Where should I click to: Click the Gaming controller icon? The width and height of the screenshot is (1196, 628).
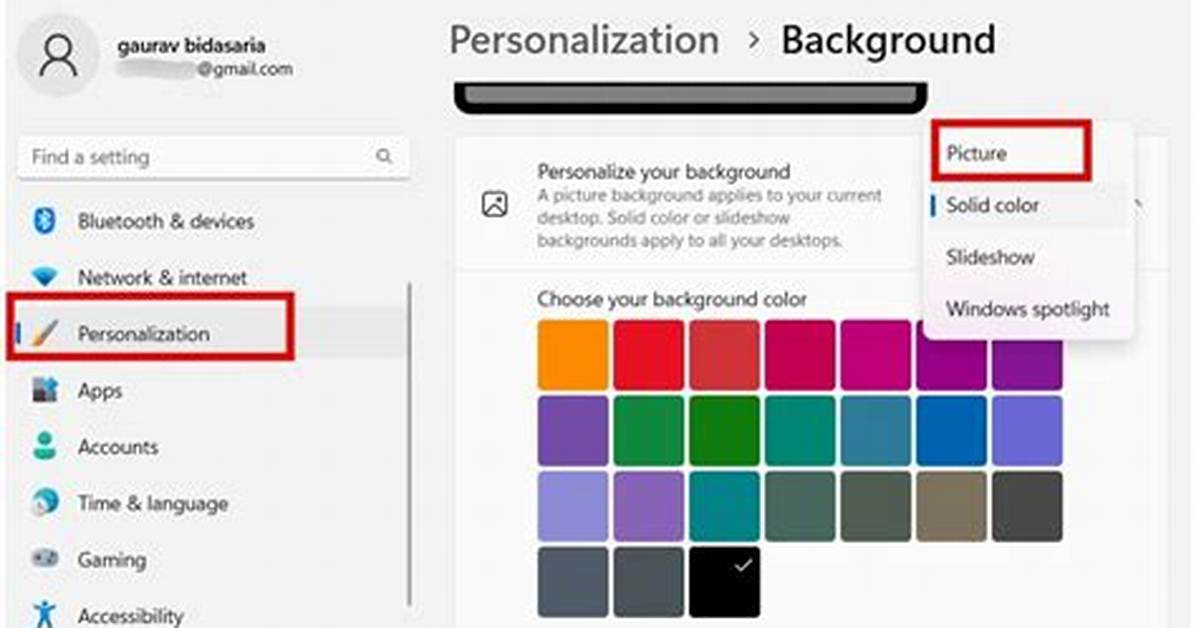45,559
